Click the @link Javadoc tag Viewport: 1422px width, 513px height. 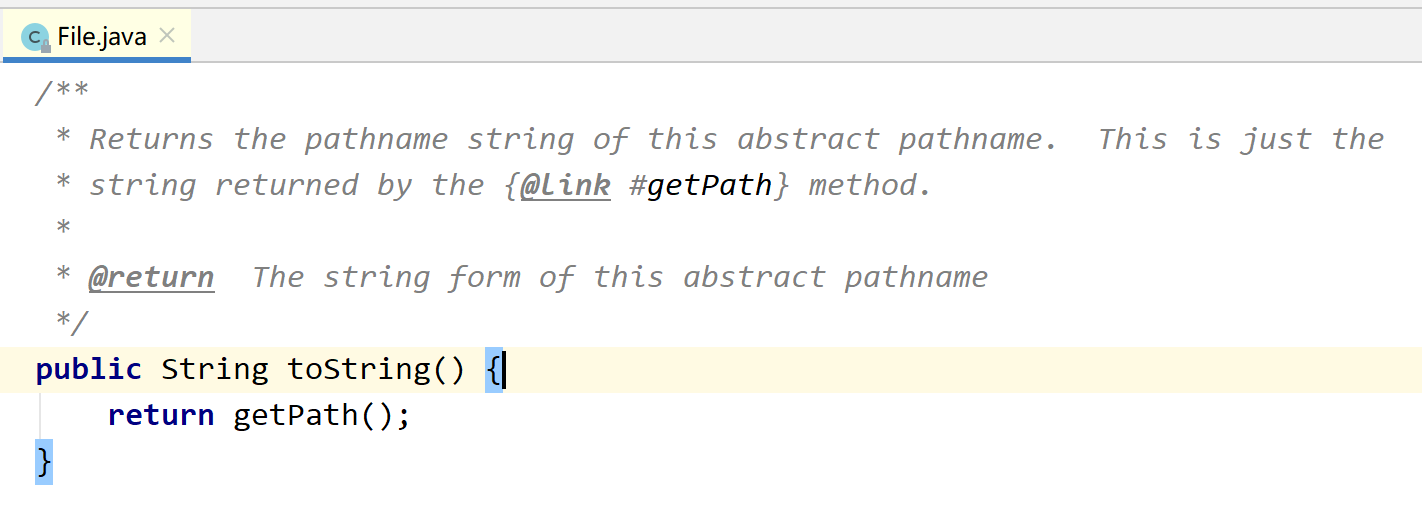pos(565,185)
